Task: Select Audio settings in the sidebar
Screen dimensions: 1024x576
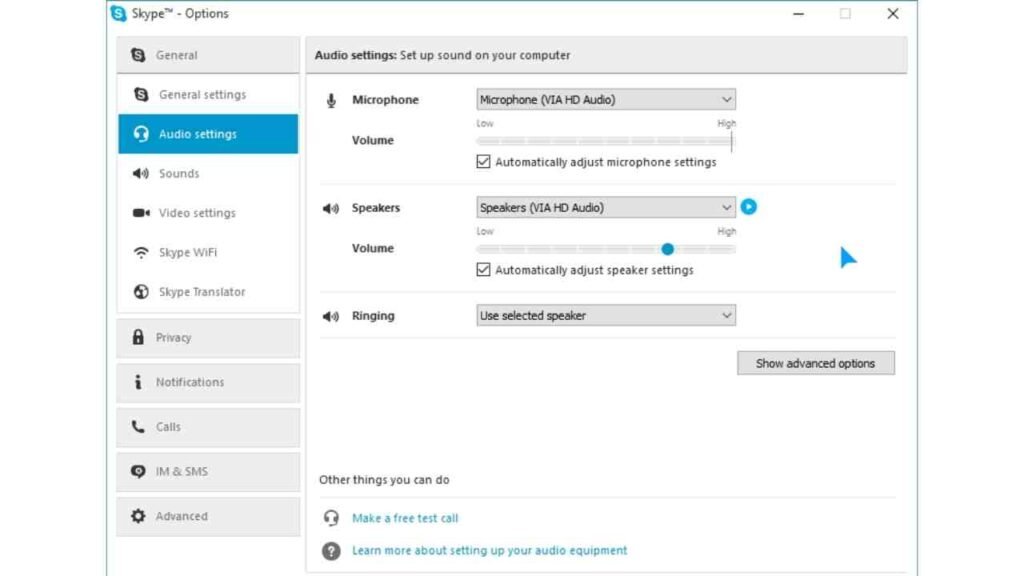Action: coord(208,134)
